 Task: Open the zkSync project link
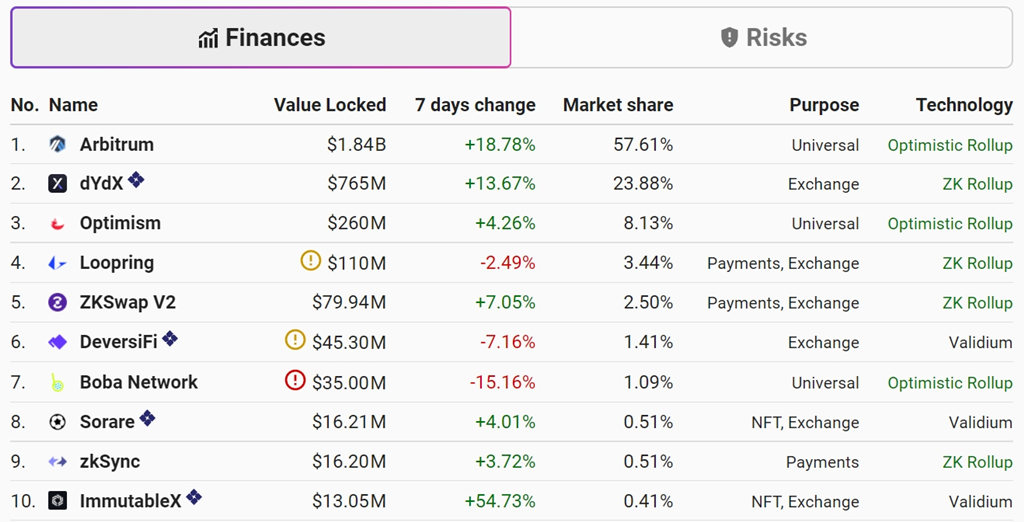pos(110,461)
